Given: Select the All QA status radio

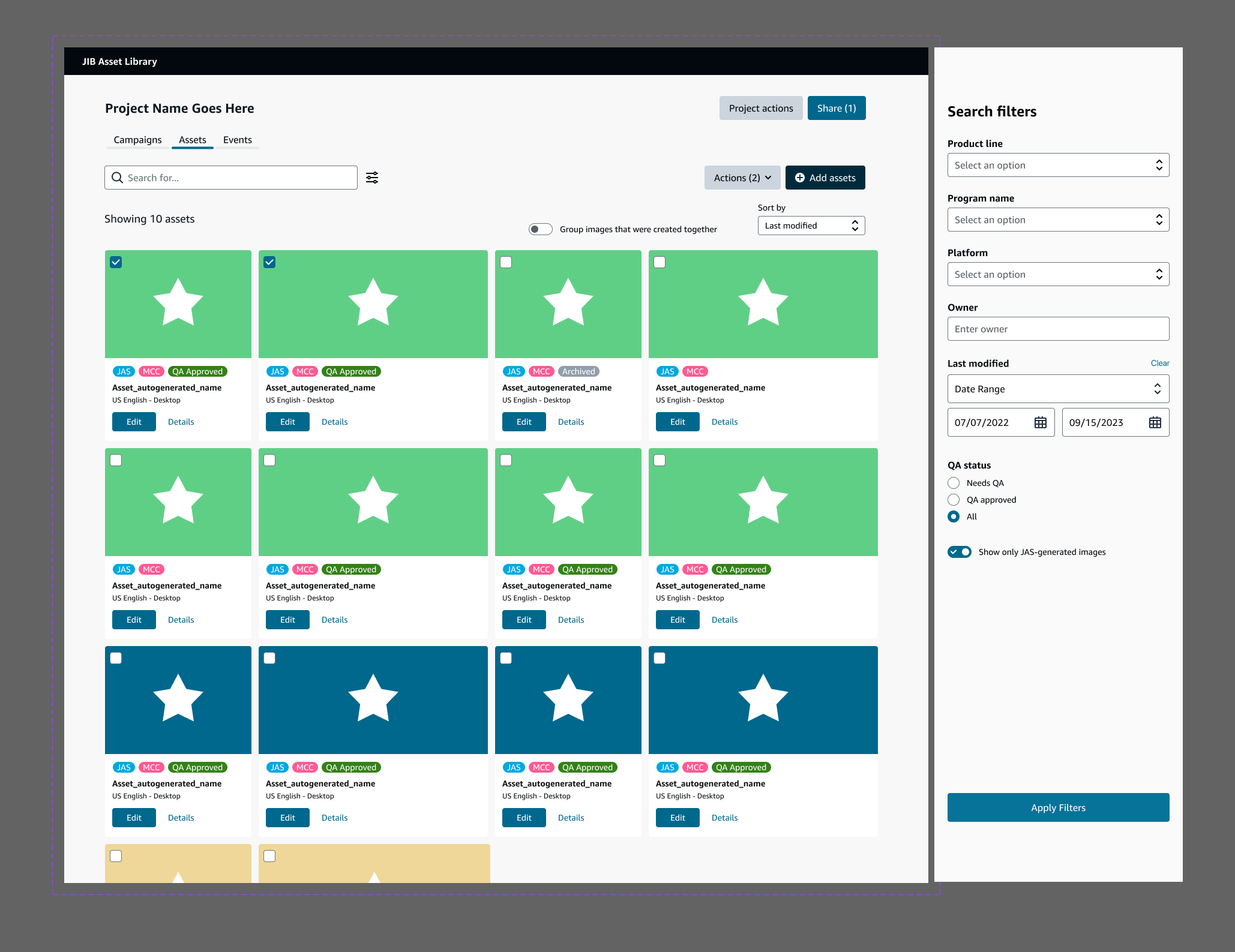Looking at the screenshot, I should 954,516.
